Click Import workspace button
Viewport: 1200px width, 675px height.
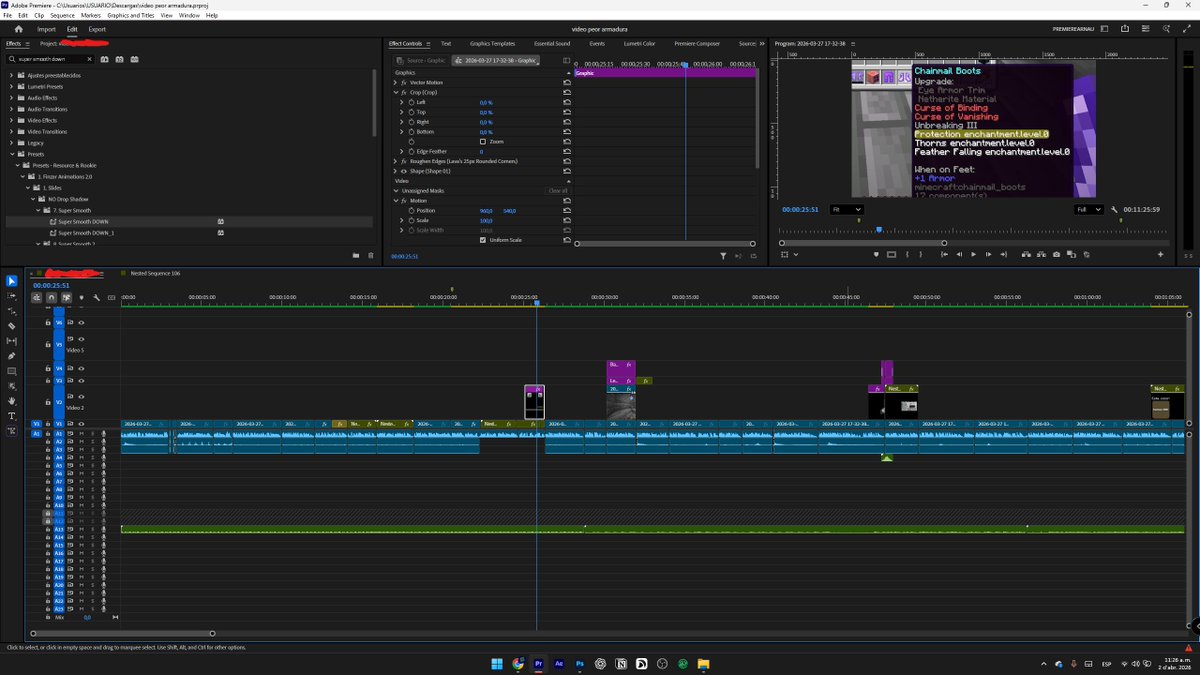[46, 29]
